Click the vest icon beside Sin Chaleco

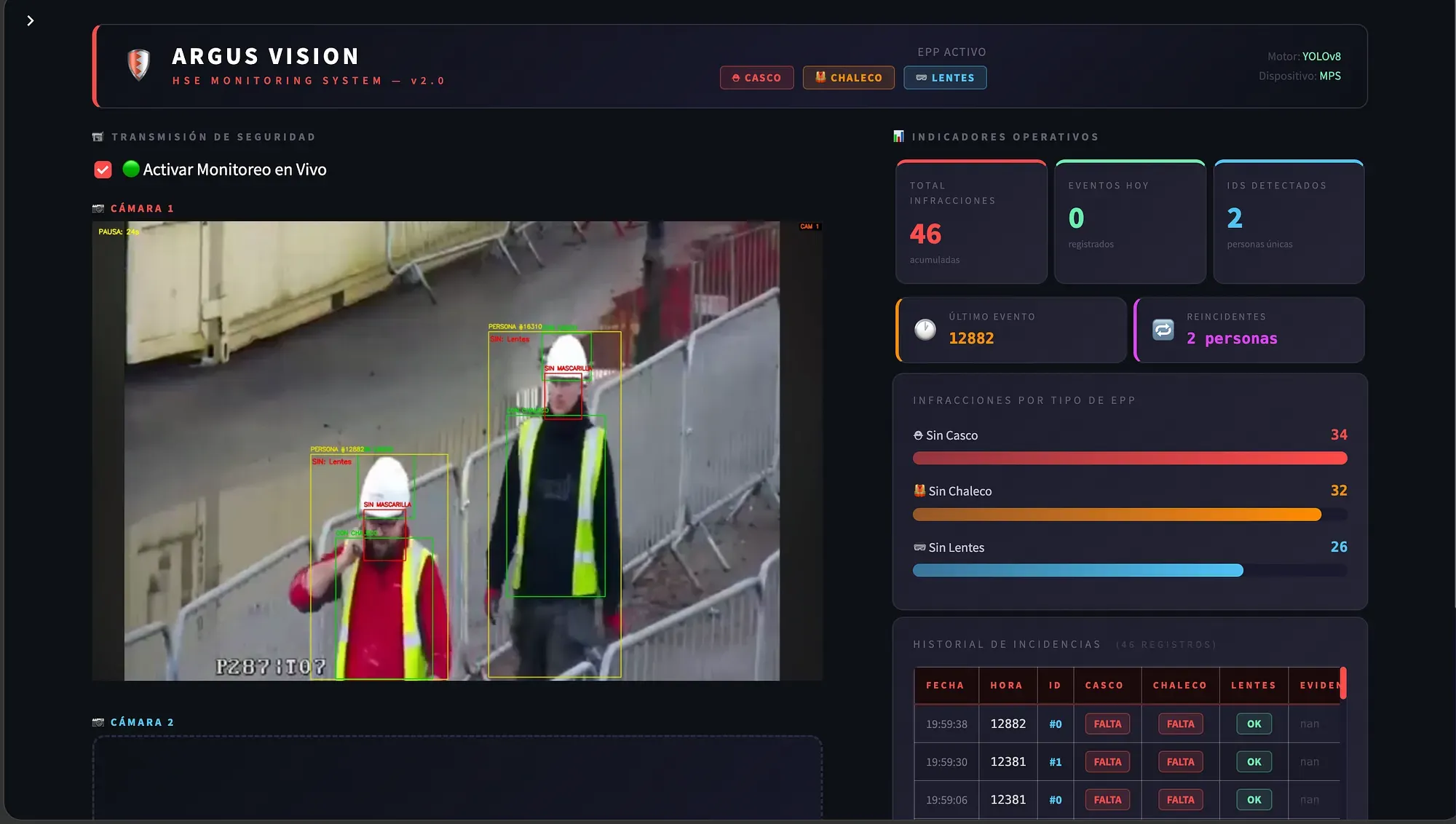919,491
